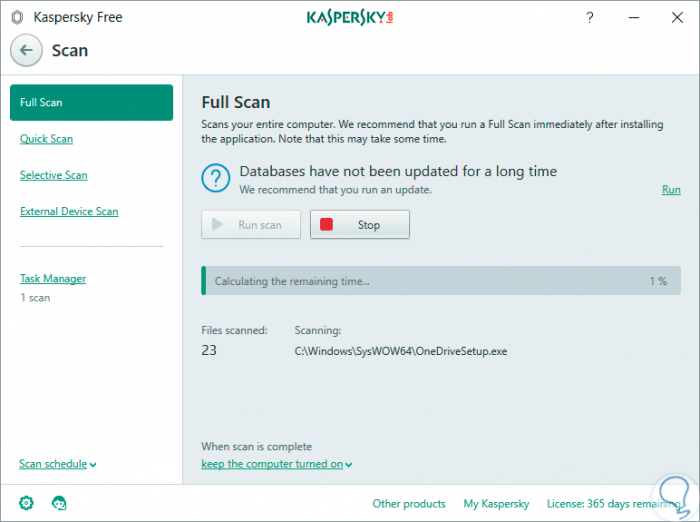The width and height of the screenshot is (700, 522).
Task: Open support using the headset face icon
Action: (59, 503)
